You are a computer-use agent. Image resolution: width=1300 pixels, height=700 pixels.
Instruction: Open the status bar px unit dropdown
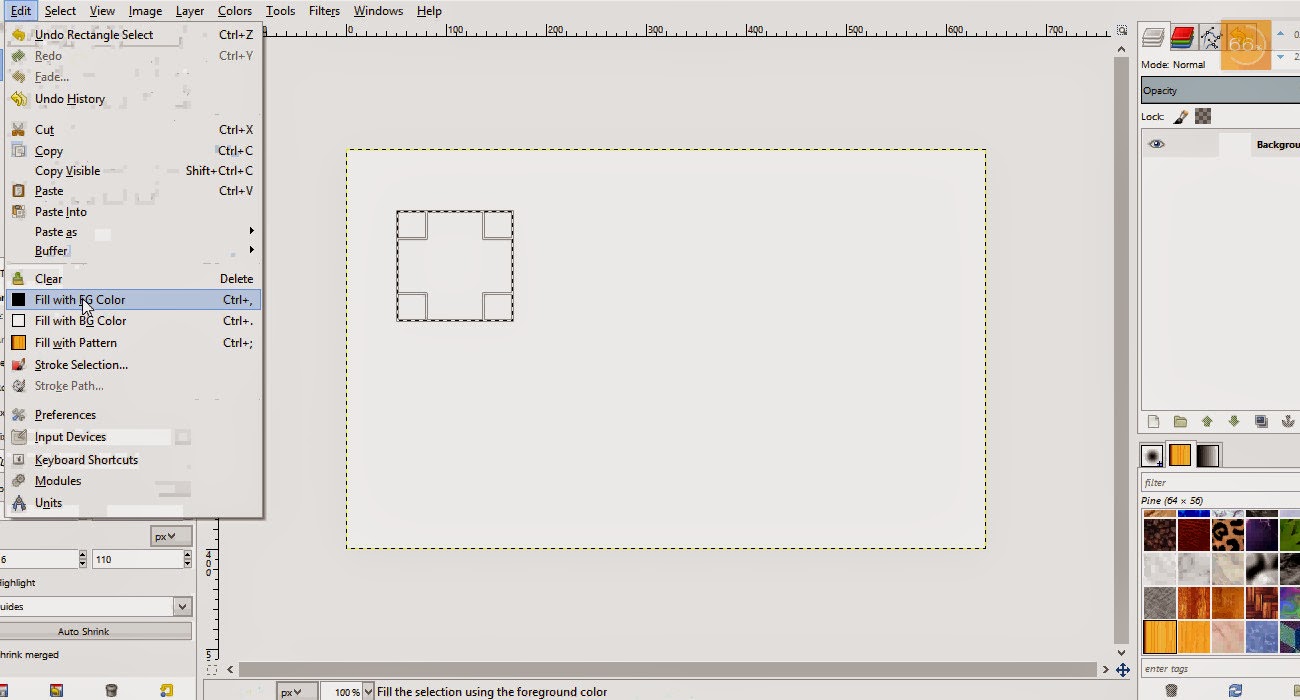click(x=298, y=692)
